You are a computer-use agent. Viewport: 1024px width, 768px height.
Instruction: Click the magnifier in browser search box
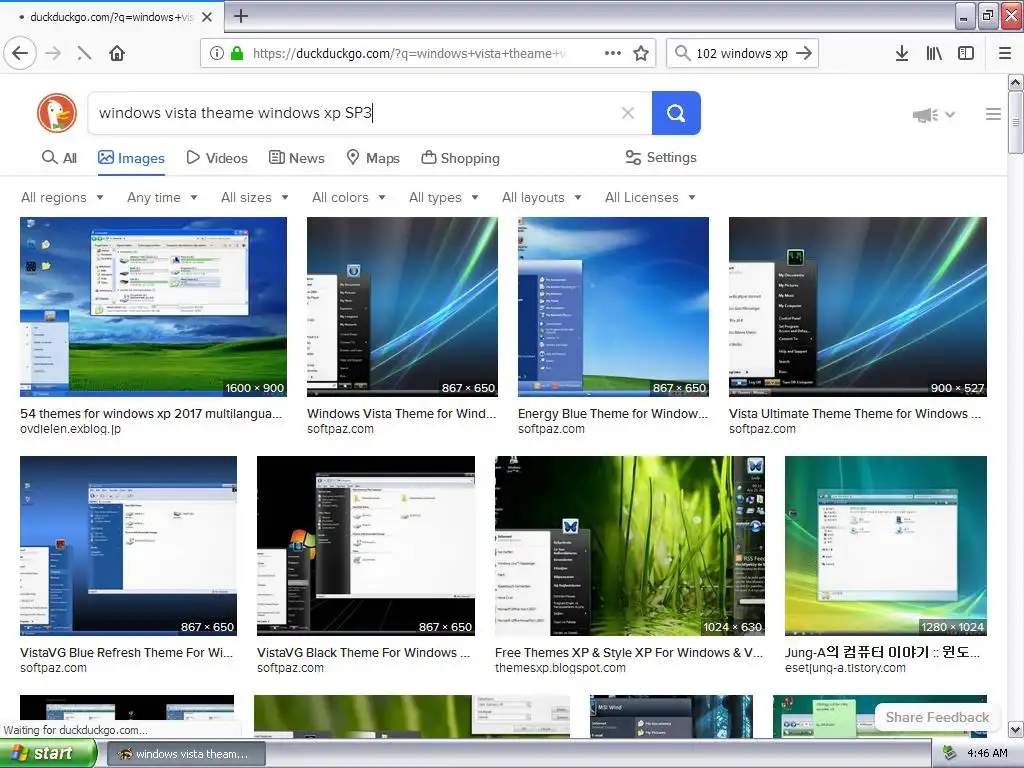[682, 54]
